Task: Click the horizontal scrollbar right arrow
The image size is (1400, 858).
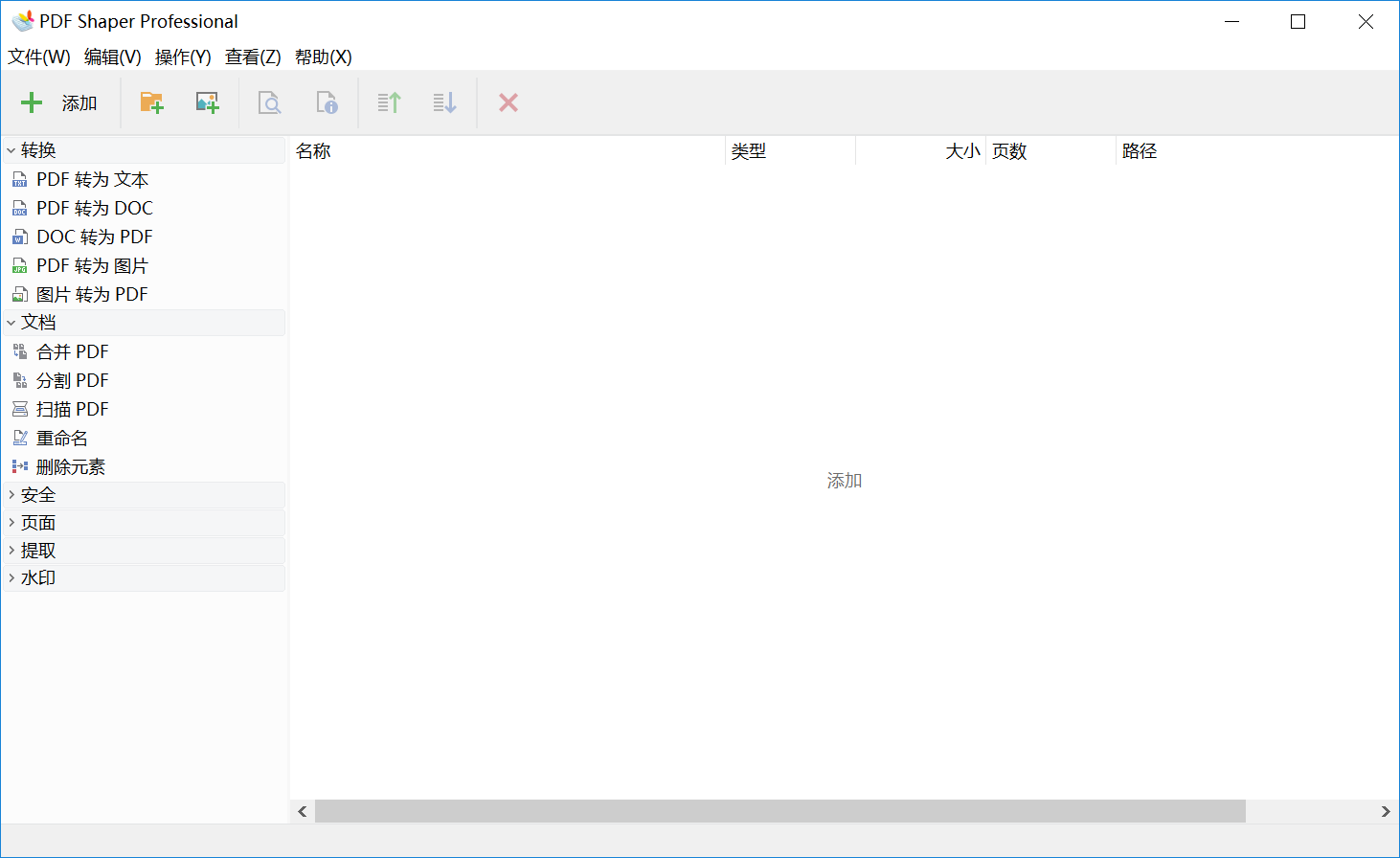Action: point(1385,811)
